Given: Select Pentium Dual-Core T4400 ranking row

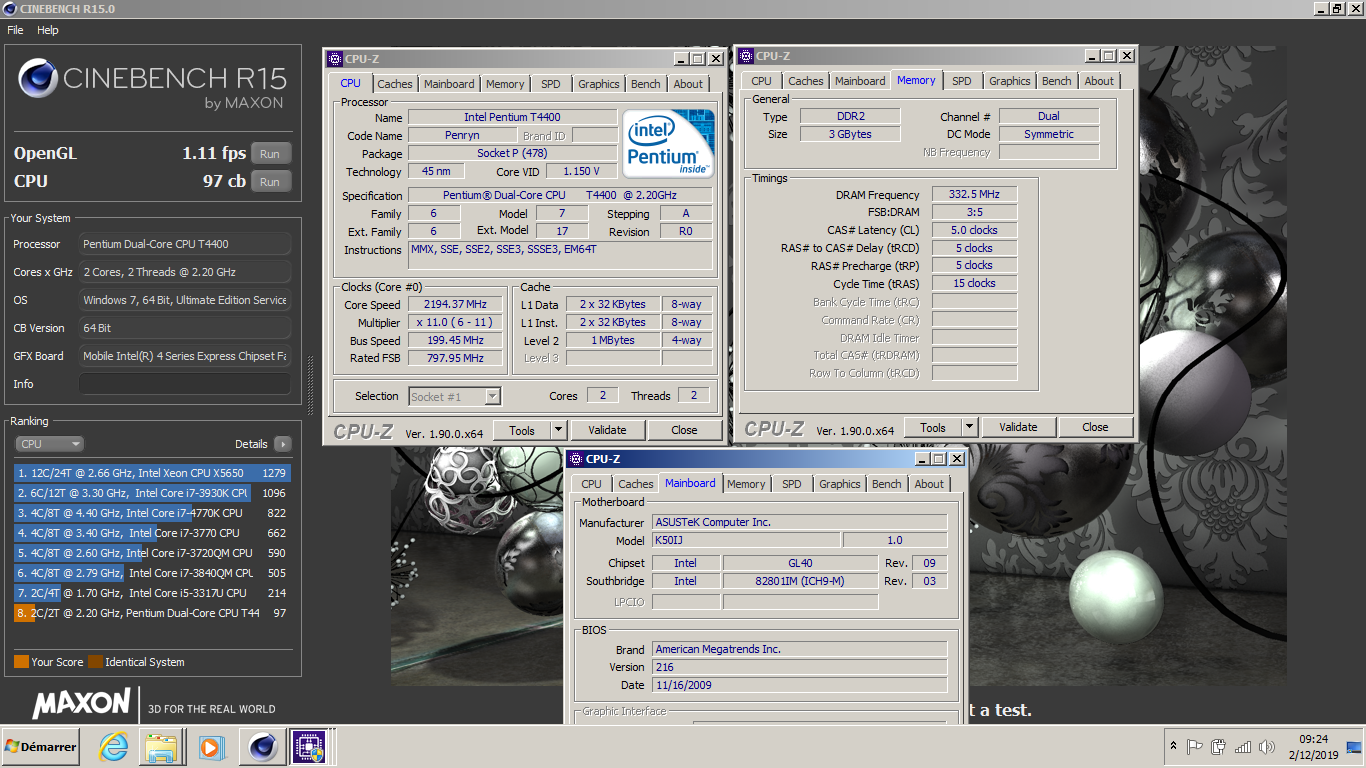Looking at the screenshot, I should [152, 613].
